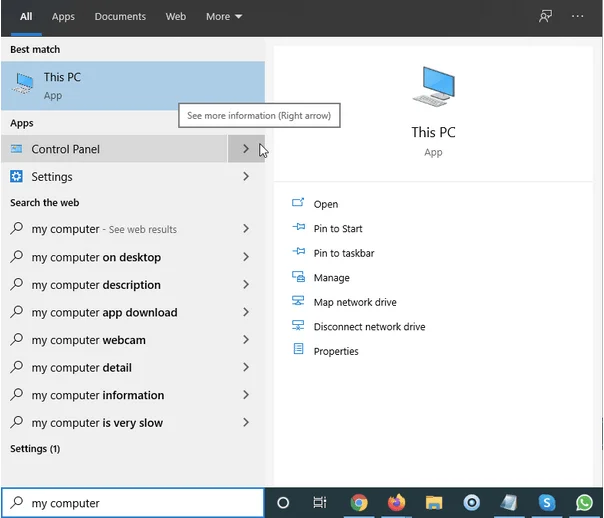Switch to the Documents tab

[120, 17]
